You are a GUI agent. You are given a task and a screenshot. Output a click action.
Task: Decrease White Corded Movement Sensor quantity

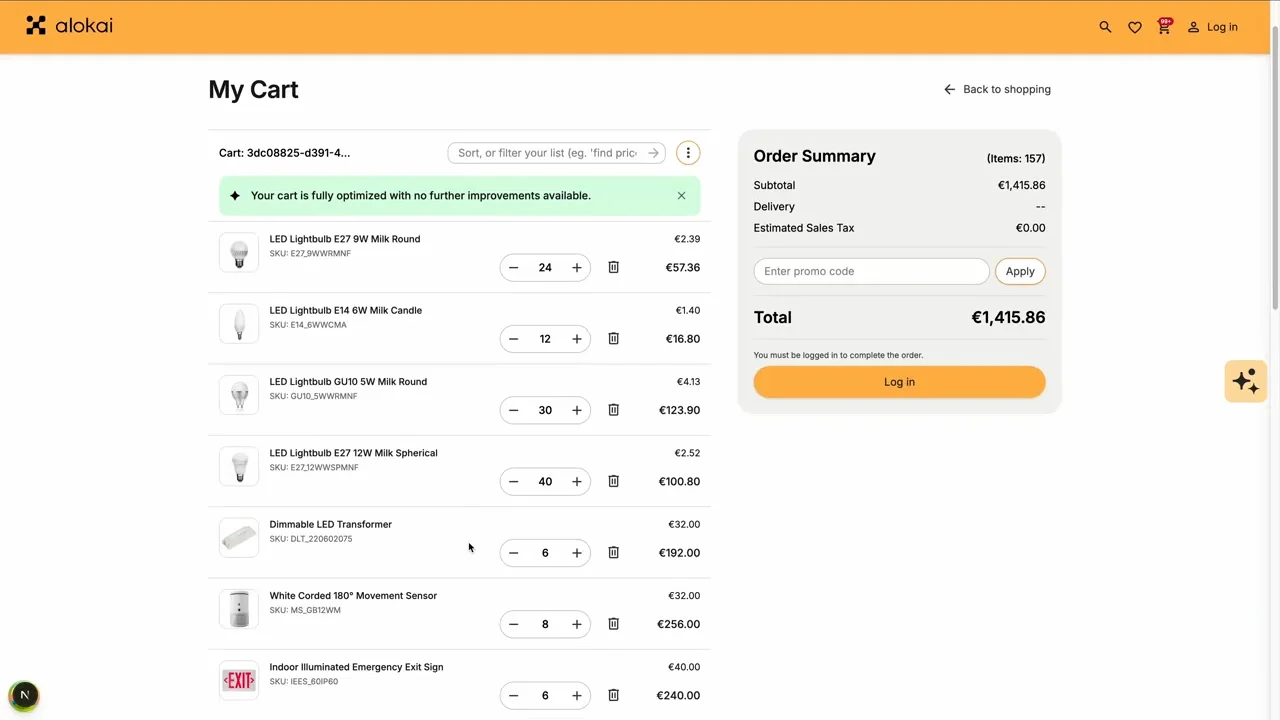point(514,624)
